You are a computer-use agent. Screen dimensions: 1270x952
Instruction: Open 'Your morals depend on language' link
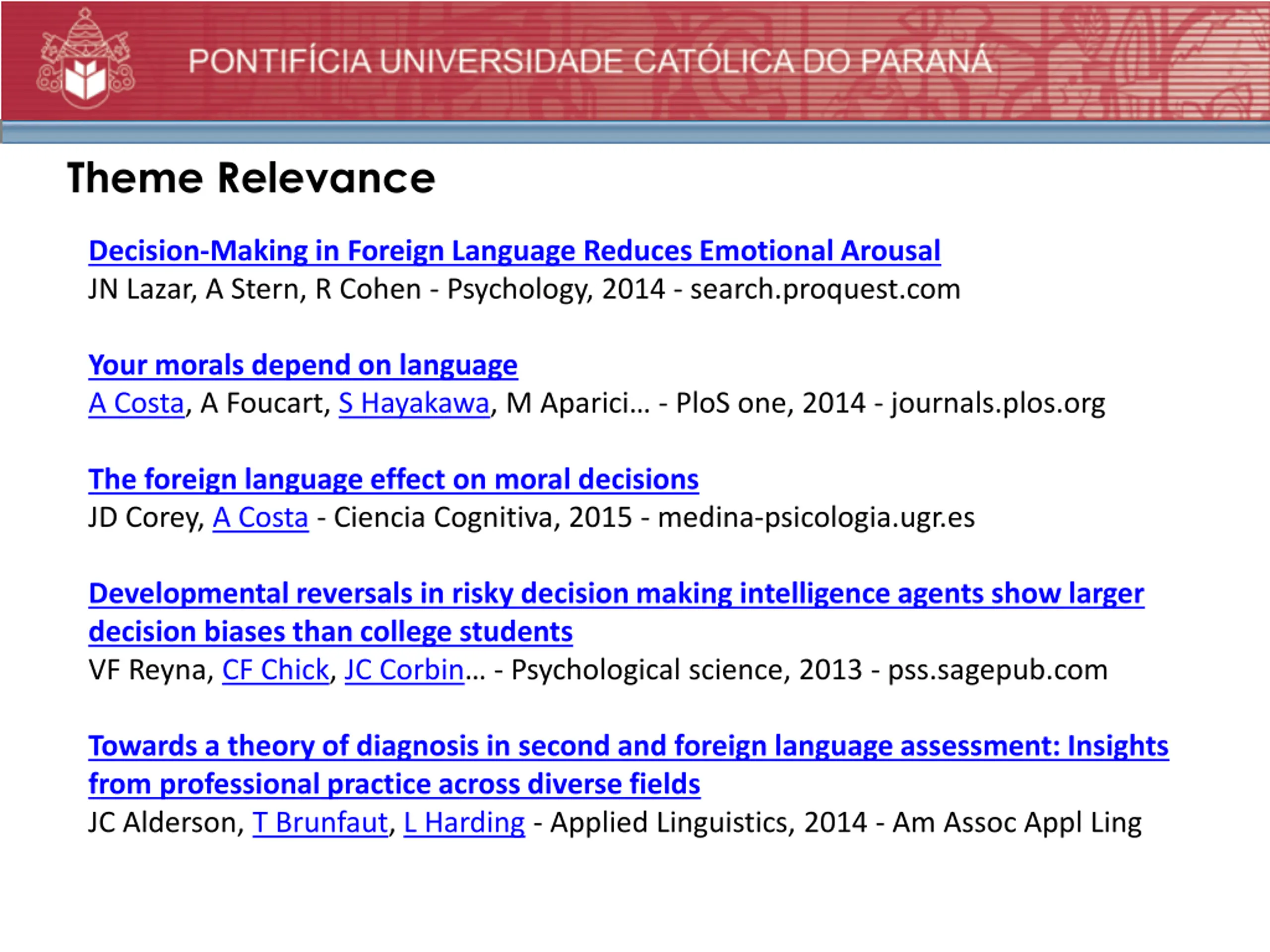(303, 365)
